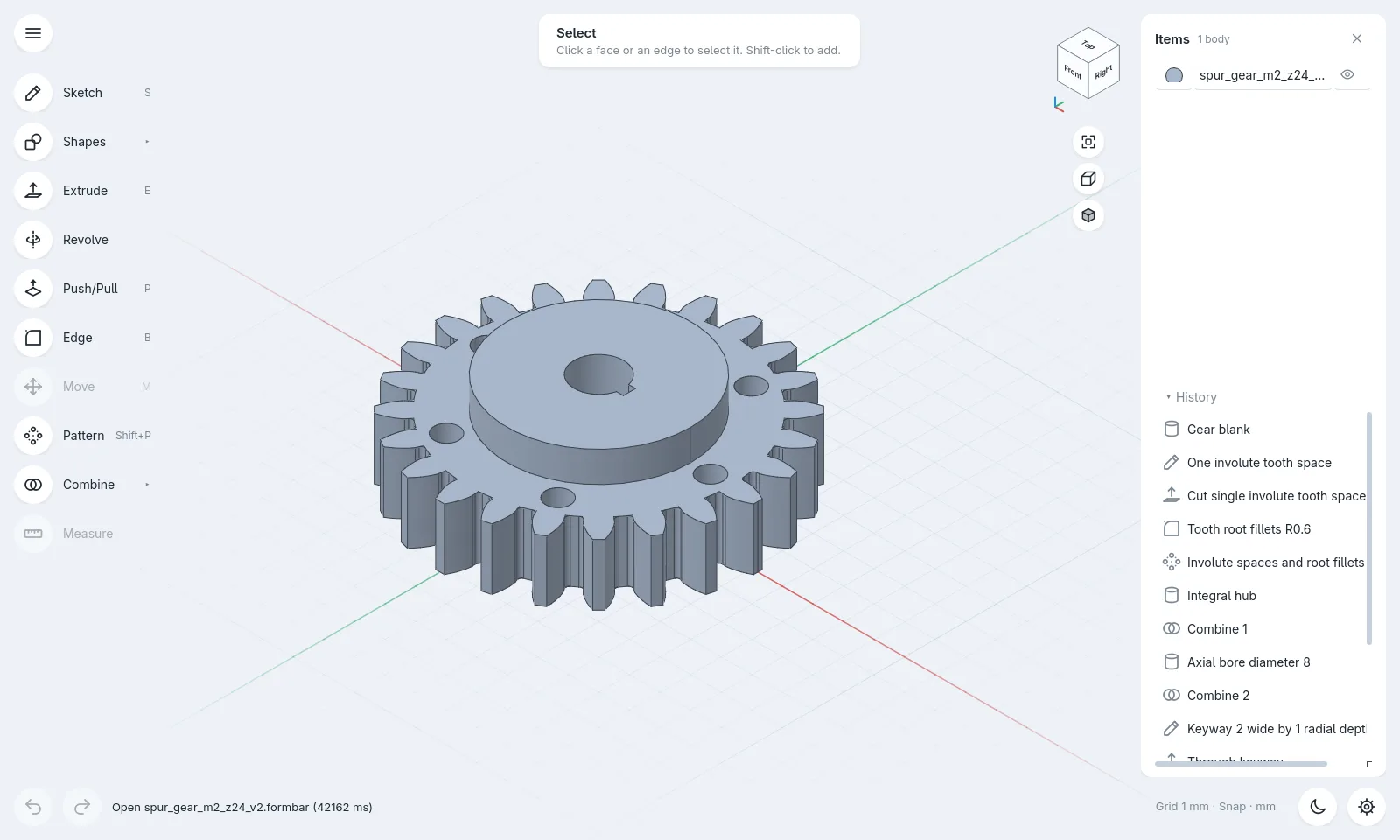Click the Top face of the view cube
Image resolution: width=1400 pixels, height=840 pixels.
[1088, 45]
